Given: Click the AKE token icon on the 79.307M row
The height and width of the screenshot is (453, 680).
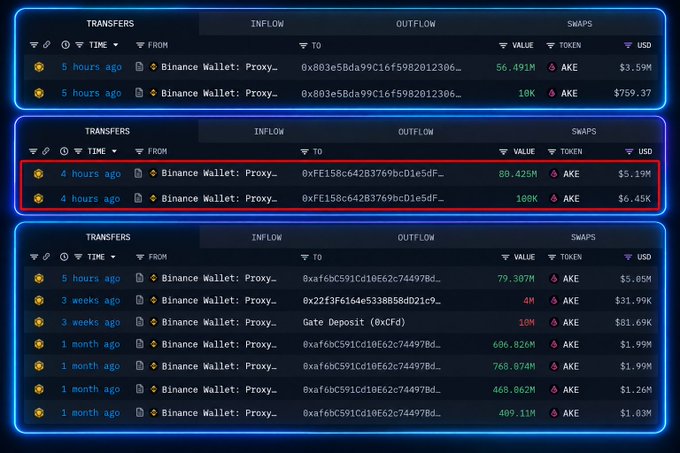Looking at the screenshot, I should click(554, 279).
